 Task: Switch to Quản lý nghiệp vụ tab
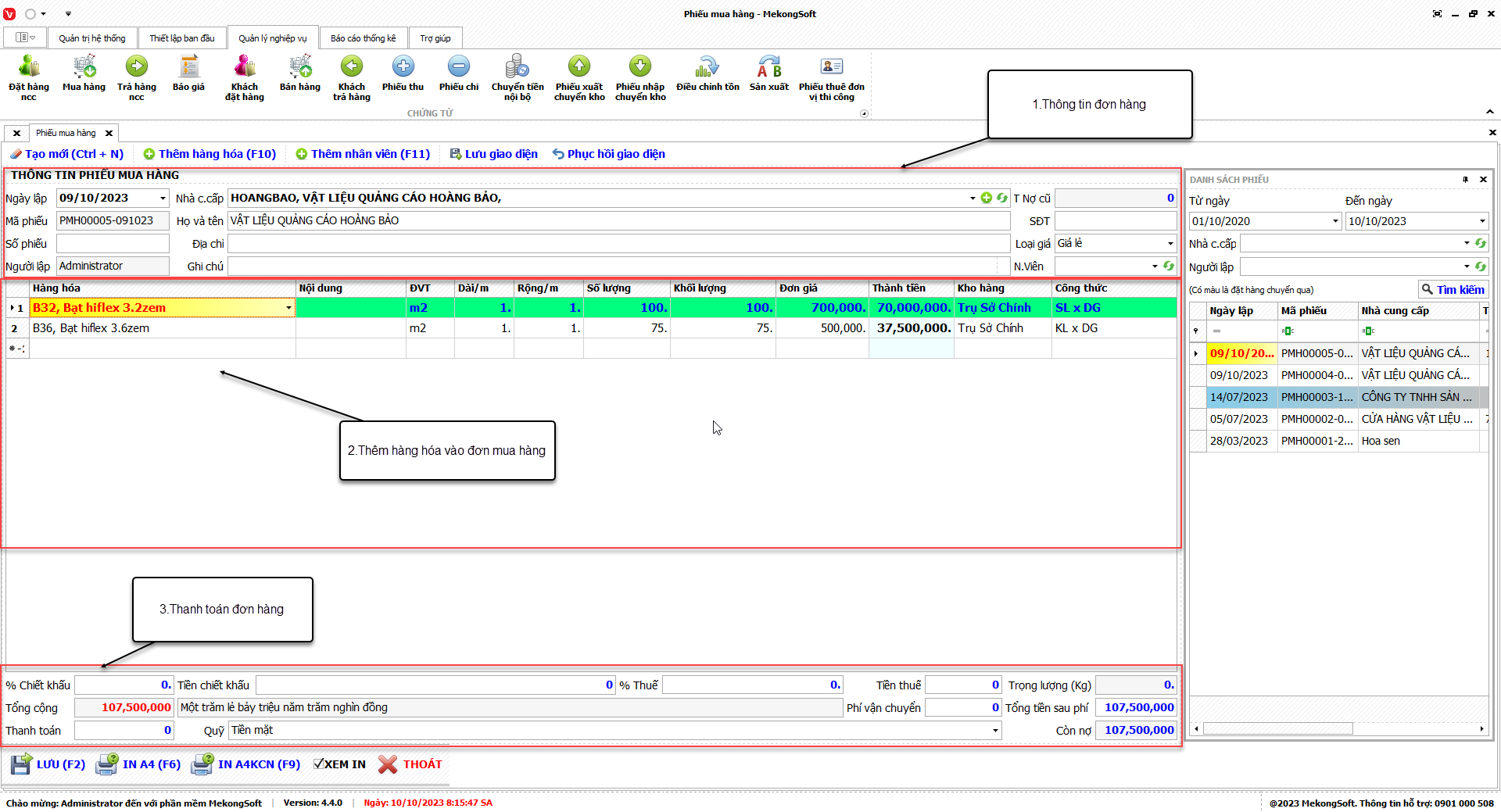point(273,38)
